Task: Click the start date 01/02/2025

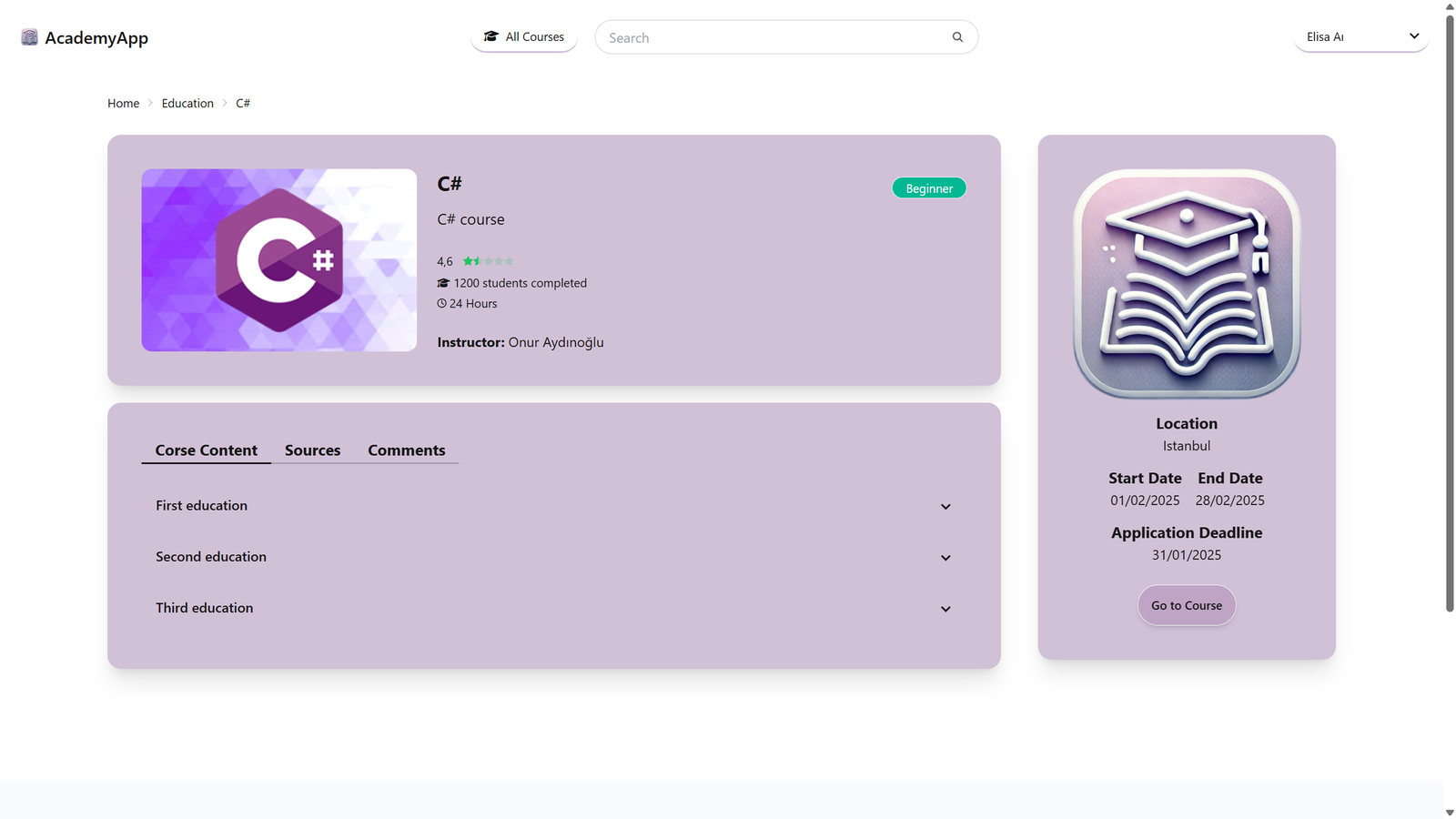Action: pyautogui.click(x=1145, y=500)
